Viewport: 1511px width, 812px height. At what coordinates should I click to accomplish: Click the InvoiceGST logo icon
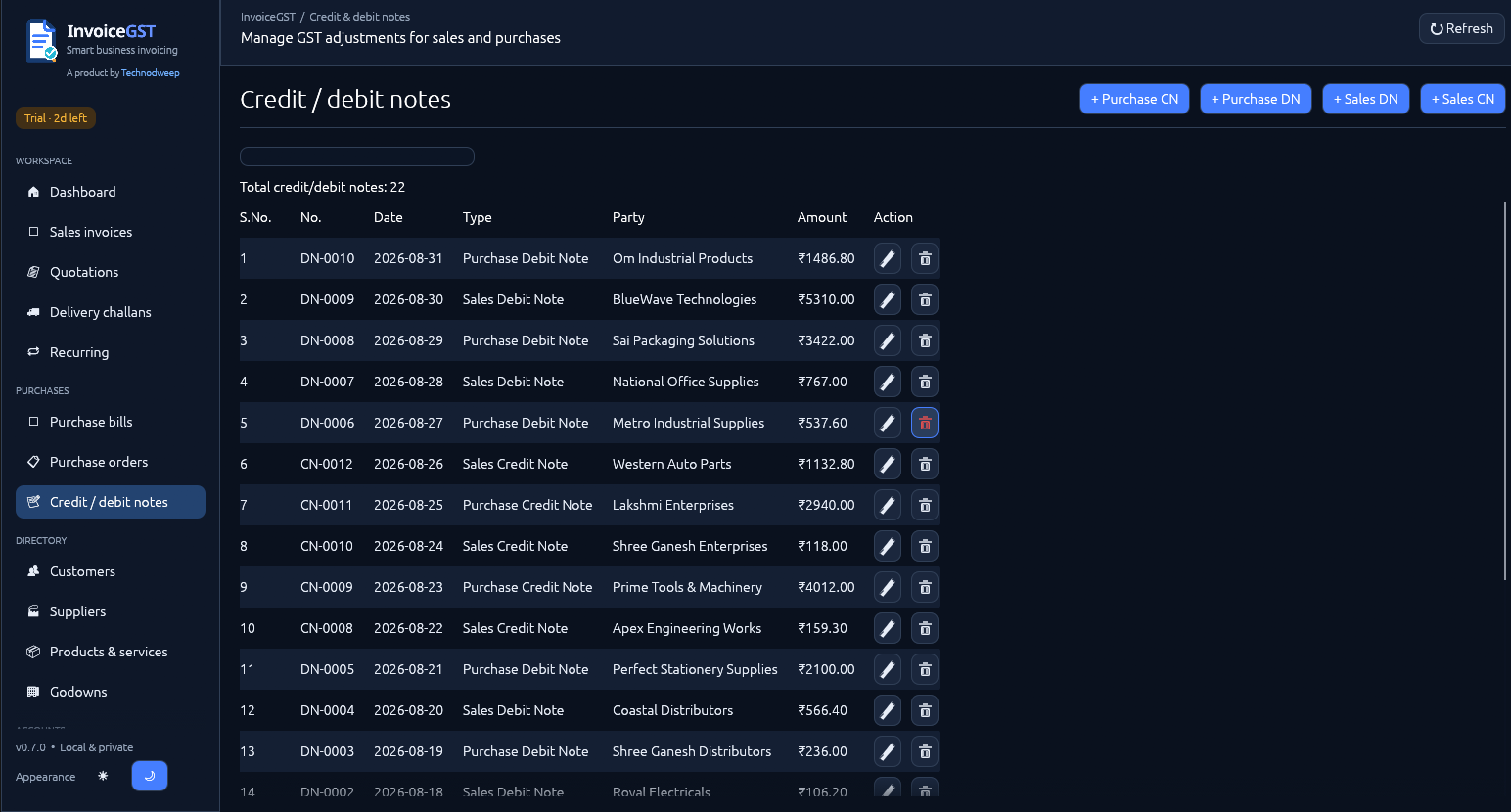pyautogui.click(x=41, y=41)
